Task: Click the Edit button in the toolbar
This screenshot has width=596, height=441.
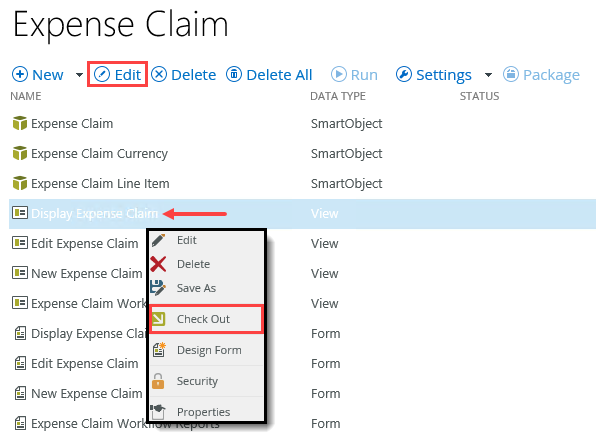Action: (x=117, y=75)
